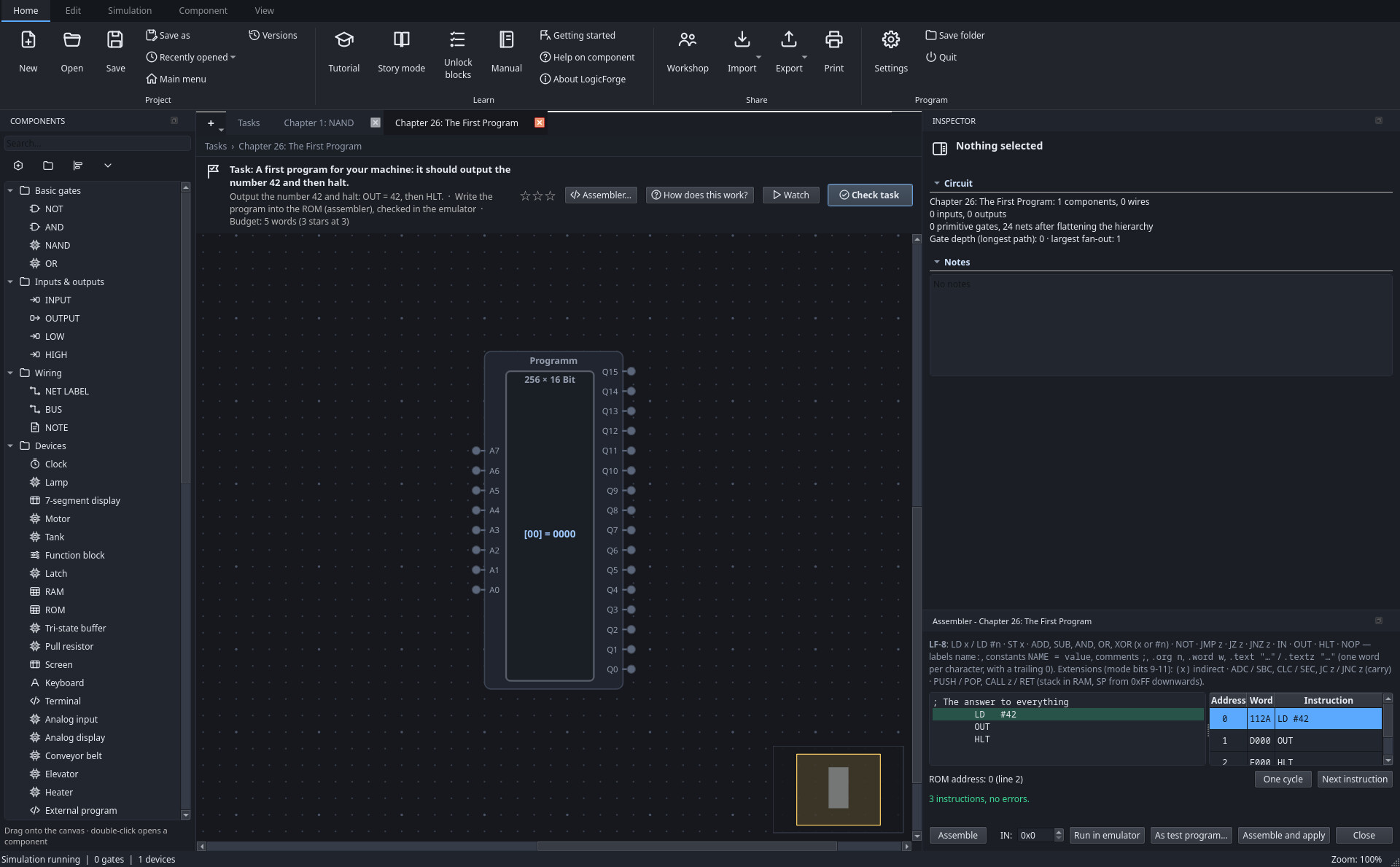
Task: Collapse the Devices folder
Action: 10,446
